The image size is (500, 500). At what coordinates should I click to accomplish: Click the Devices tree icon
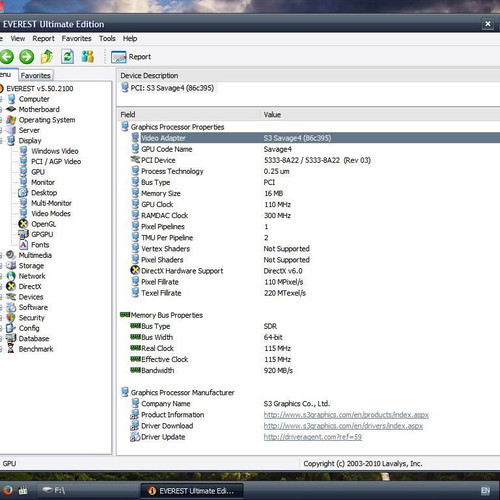(x=11, y=297)
